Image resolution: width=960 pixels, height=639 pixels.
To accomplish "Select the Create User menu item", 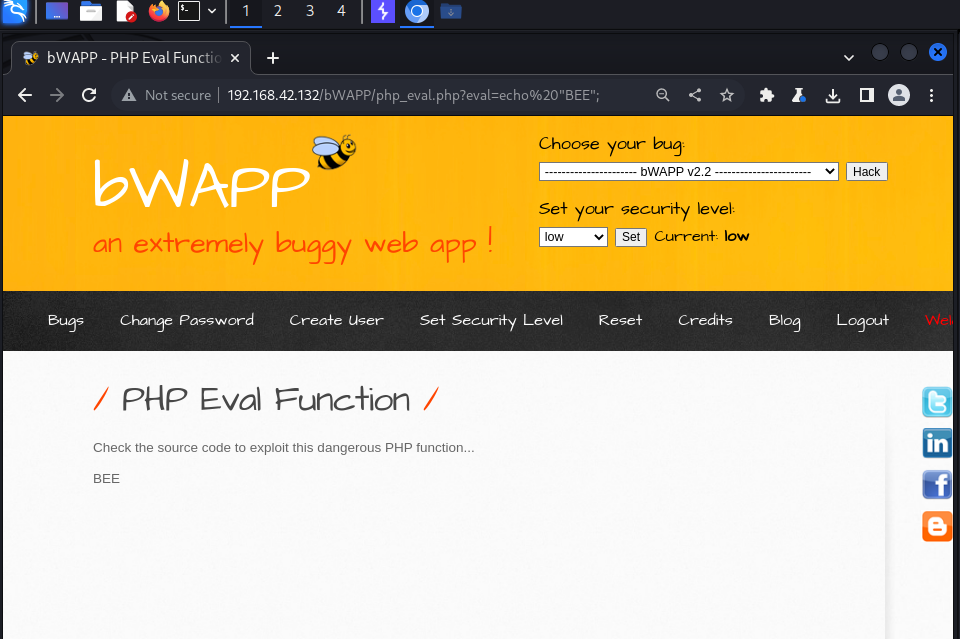I will pyautogui.click(x=336, y=320).
